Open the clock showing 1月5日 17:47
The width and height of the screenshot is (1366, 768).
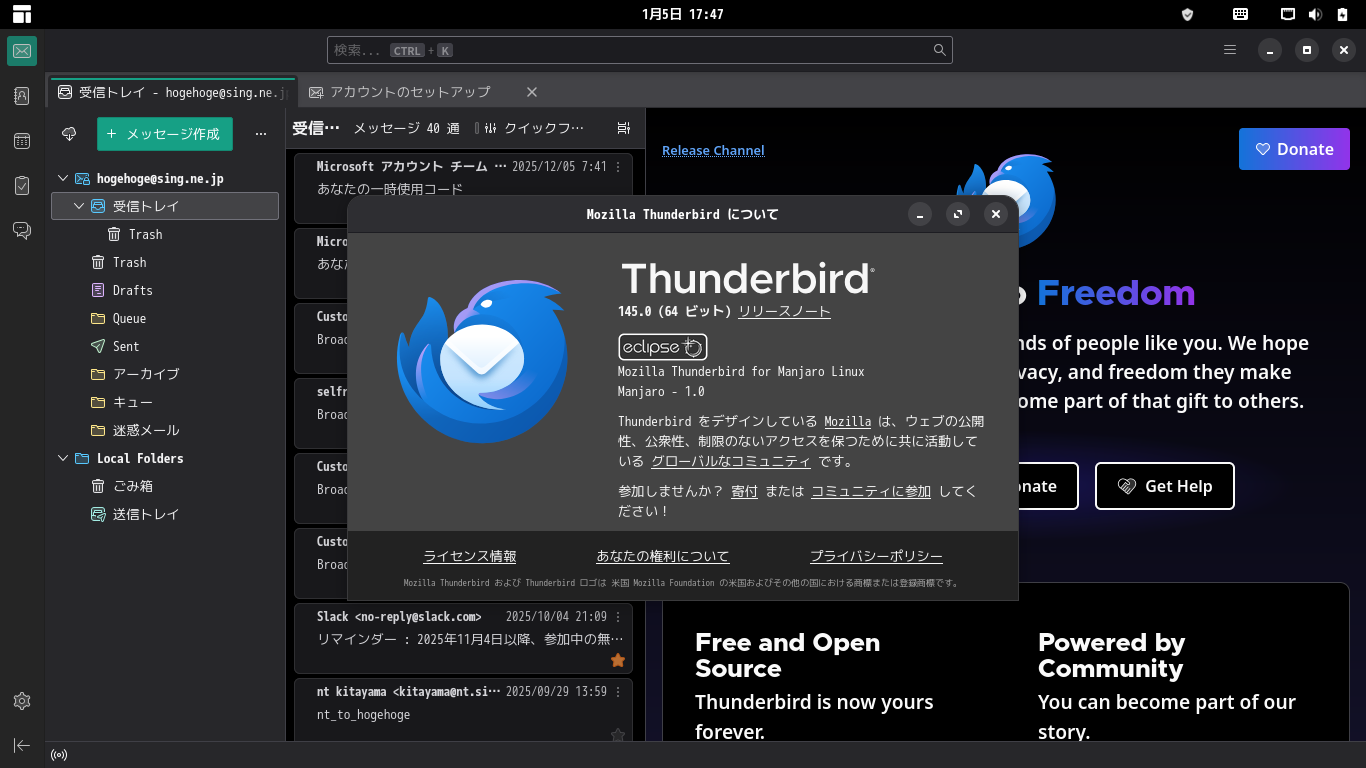click(683, 14)
